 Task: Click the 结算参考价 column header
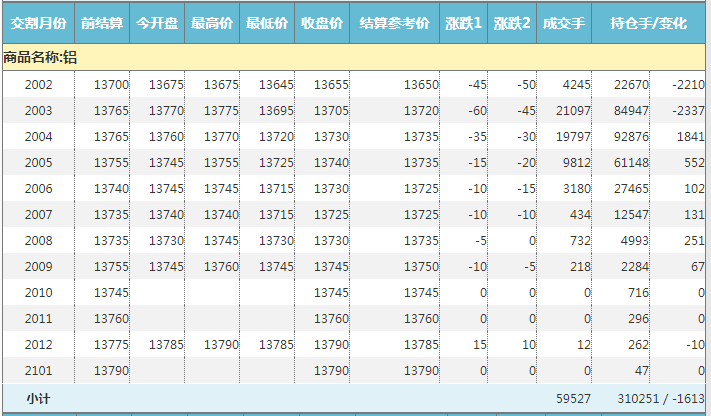(x=394, y=22)
